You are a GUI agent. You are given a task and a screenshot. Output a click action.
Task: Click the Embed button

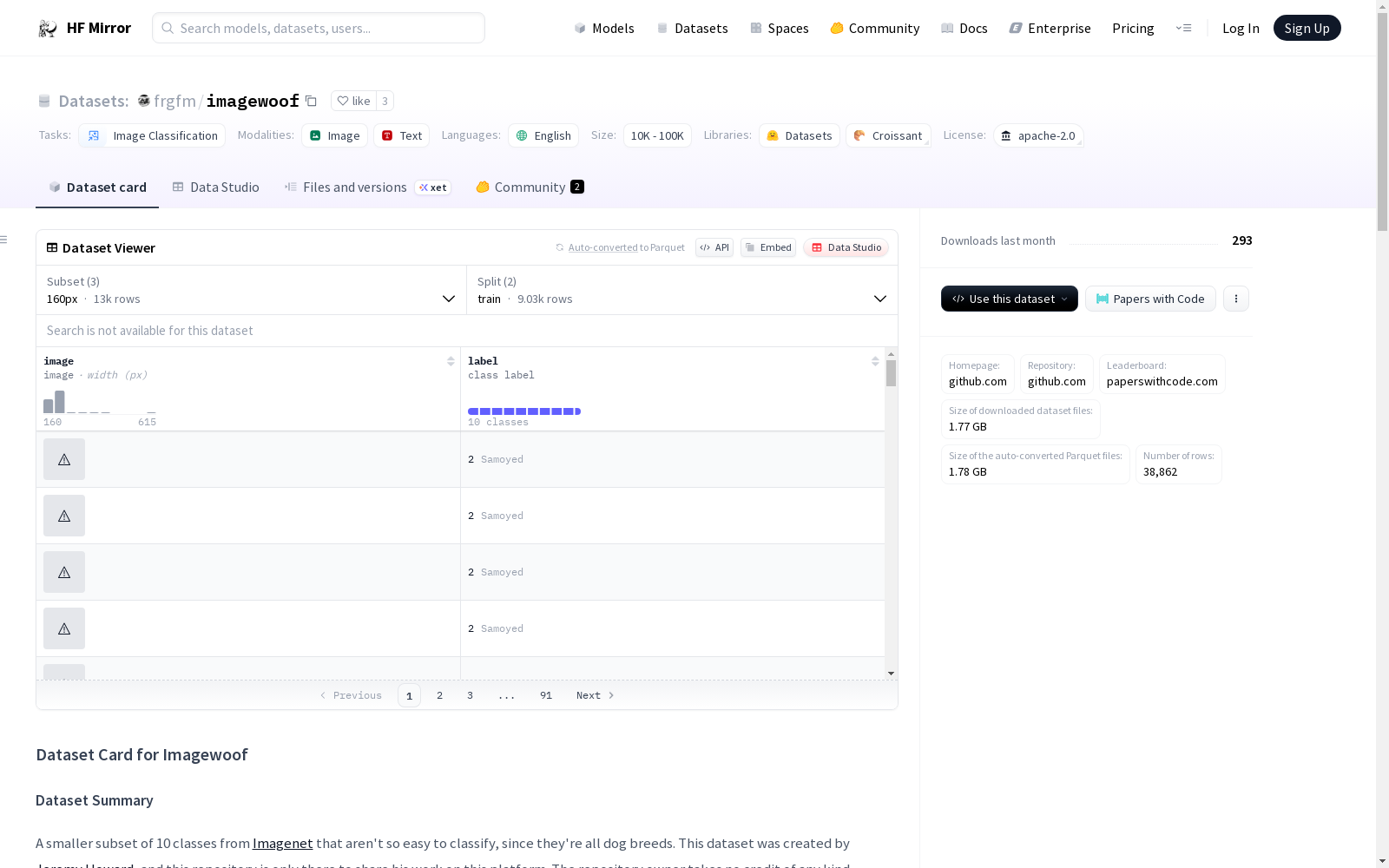coord(768,247)
